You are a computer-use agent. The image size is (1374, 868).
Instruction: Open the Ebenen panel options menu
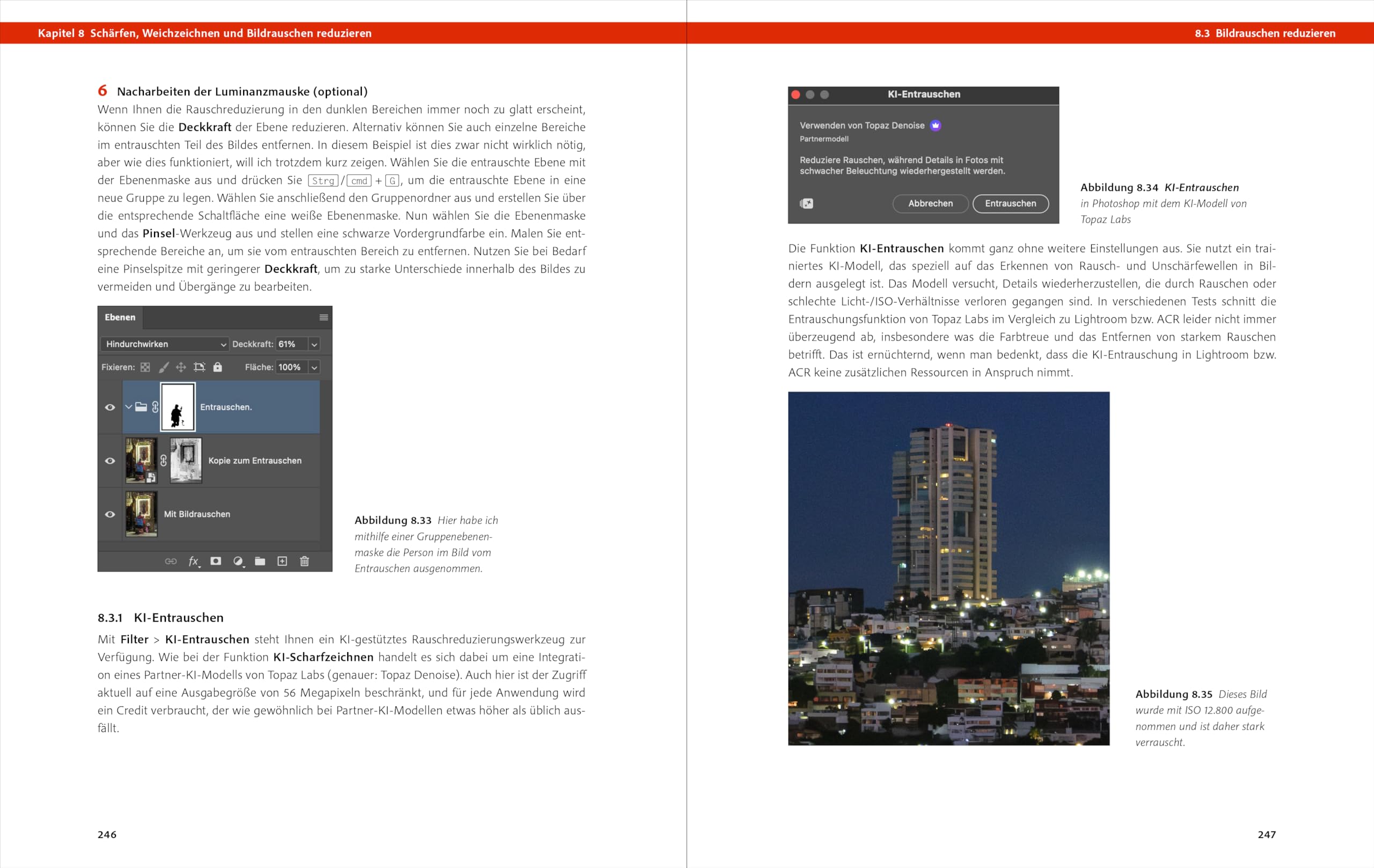tap(324, 318)
